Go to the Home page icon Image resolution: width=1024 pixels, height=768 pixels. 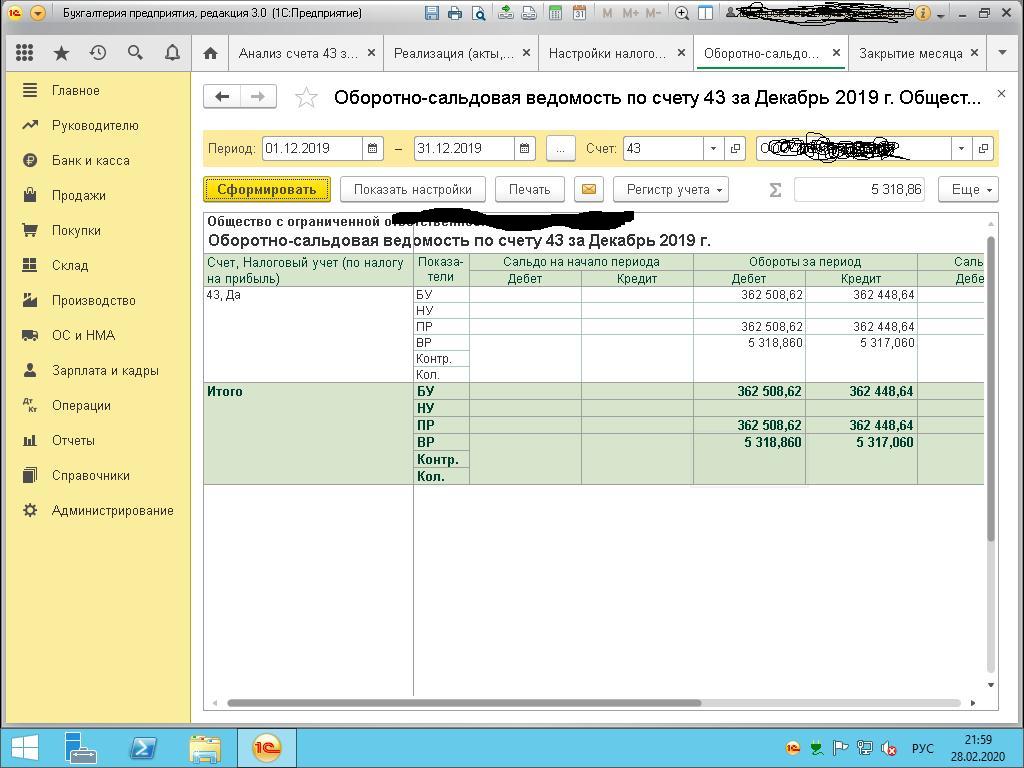click(x=210, y=53)
